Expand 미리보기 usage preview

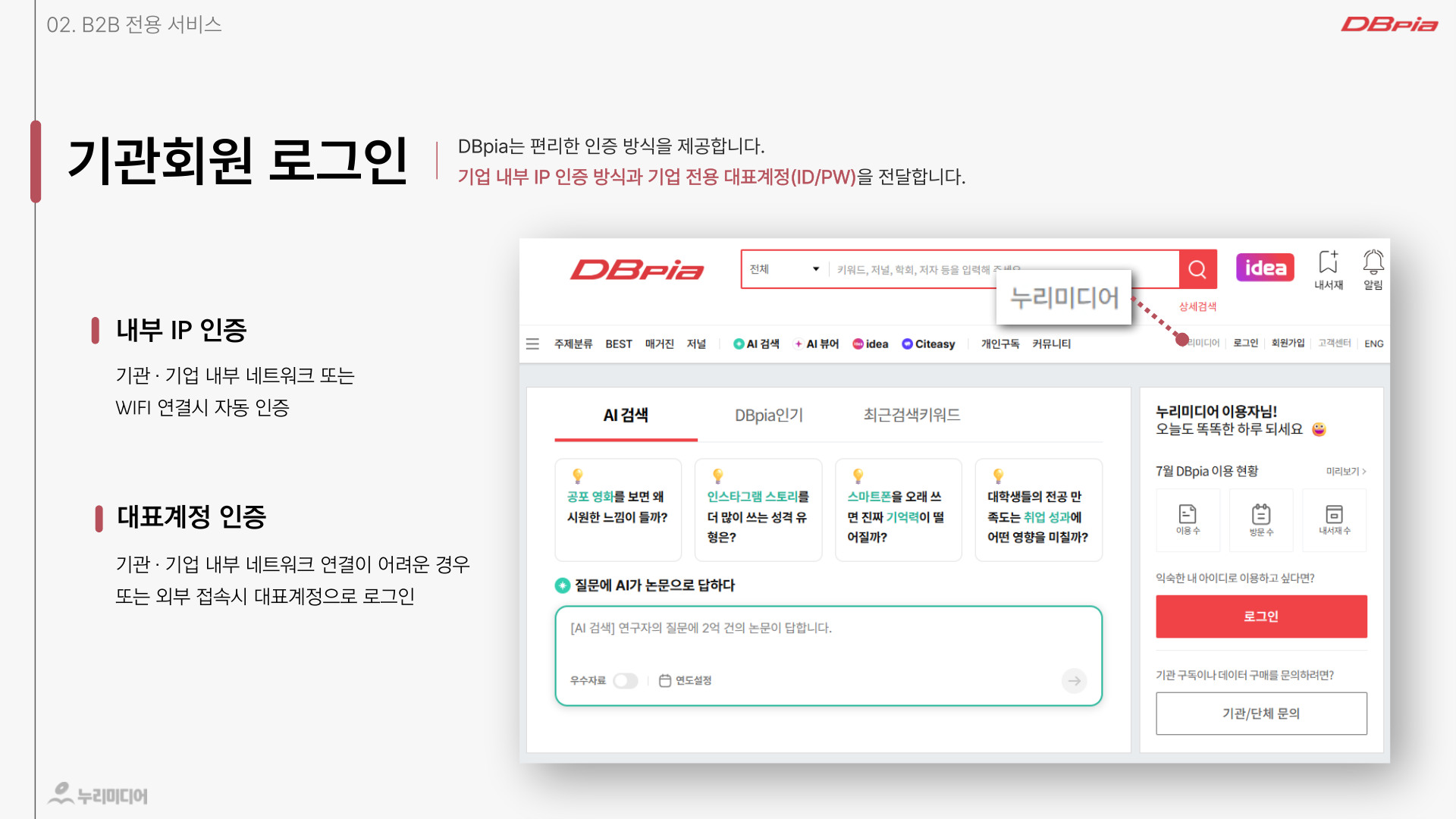click(1346, 472)
